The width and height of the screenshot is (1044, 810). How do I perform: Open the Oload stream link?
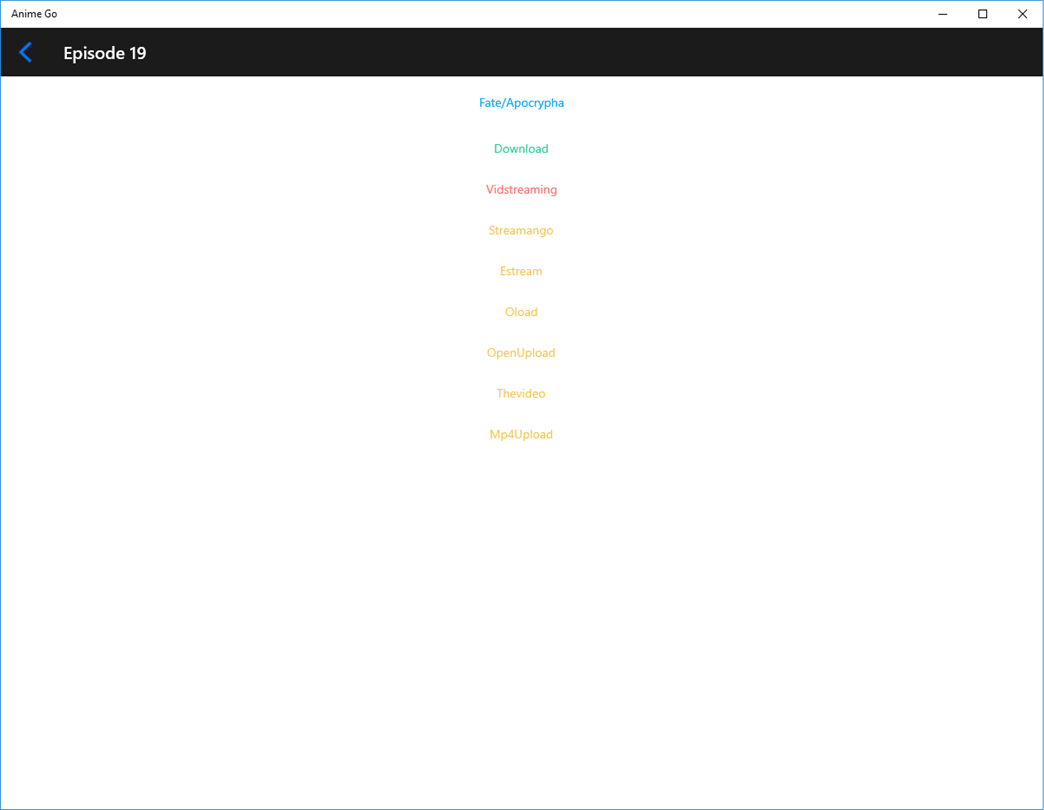click(x=521, y=311)
